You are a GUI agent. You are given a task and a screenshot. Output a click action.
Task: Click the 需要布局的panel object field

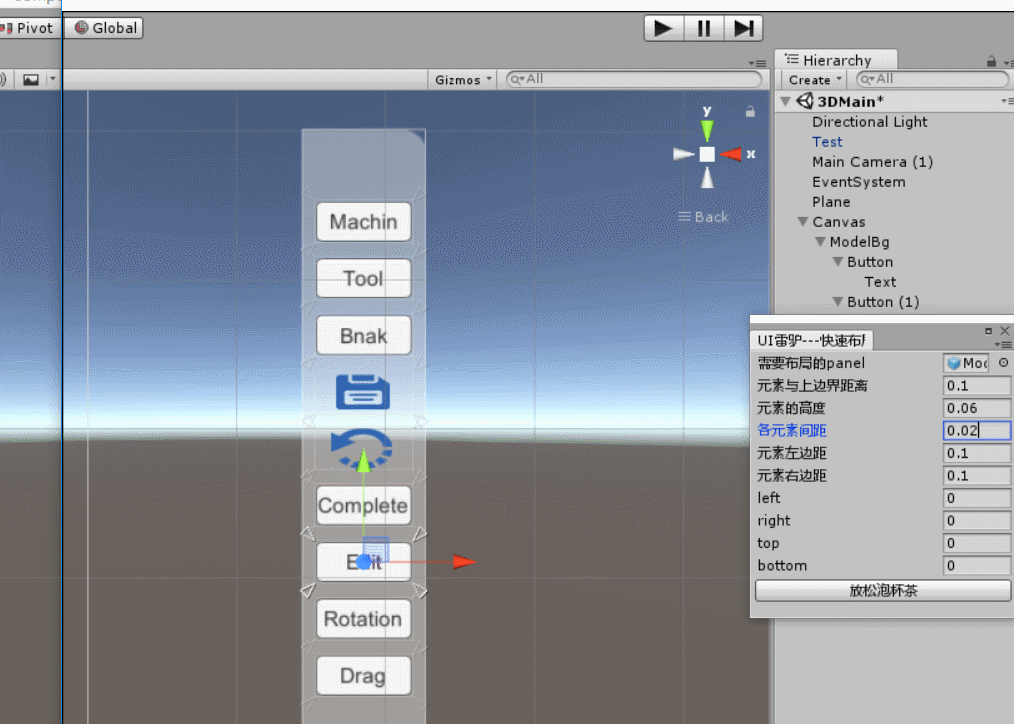tap(966, 363)
